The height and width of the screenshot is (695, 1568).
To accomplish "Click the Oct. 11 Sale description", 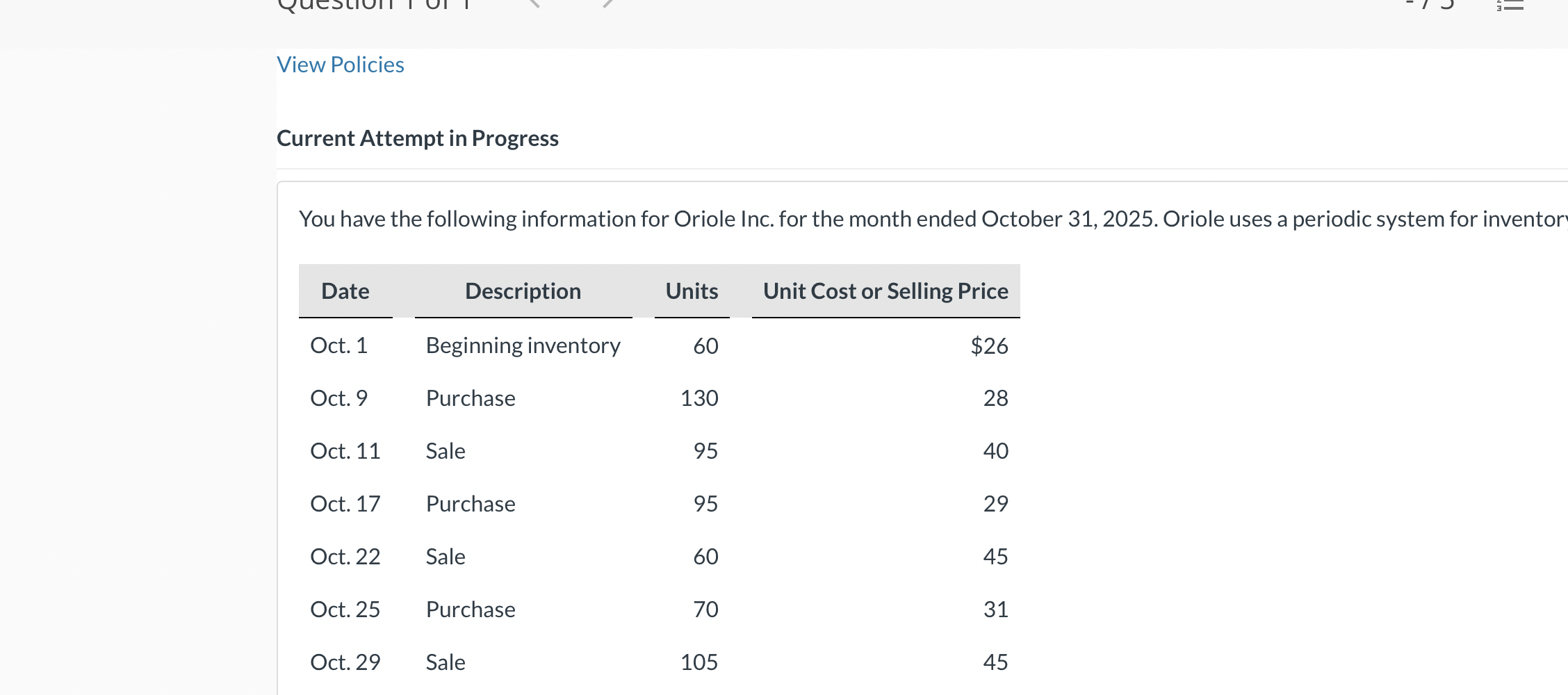I will [x=446, y=451].
